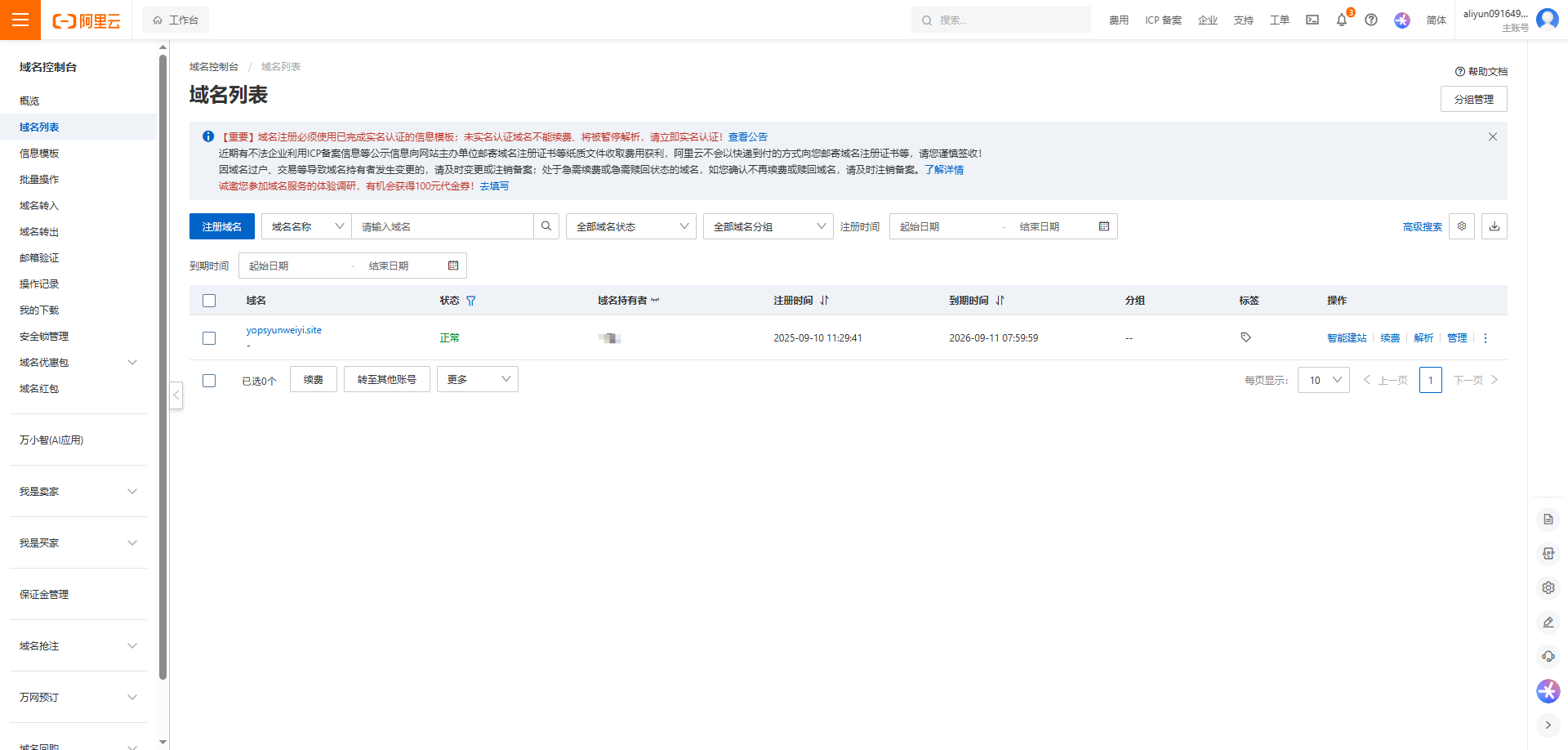Click the domain search magnifier icon
Viewport: 1568px width, 750px height.
pyautogui.click(x=546, y=226)
